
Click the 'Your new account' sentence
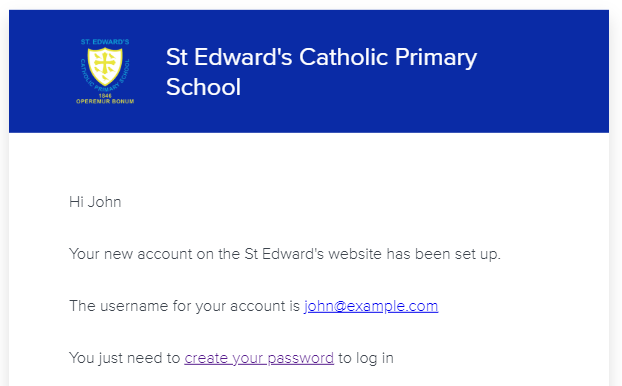(285, 254)
